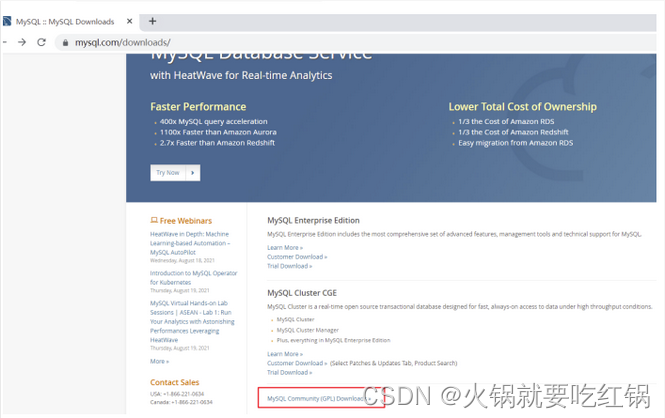Viewport: 665px width, 418px height.
Task: Click '1/3 the Cost of Amazon RDS' text
Action: [x=506, y=121]
